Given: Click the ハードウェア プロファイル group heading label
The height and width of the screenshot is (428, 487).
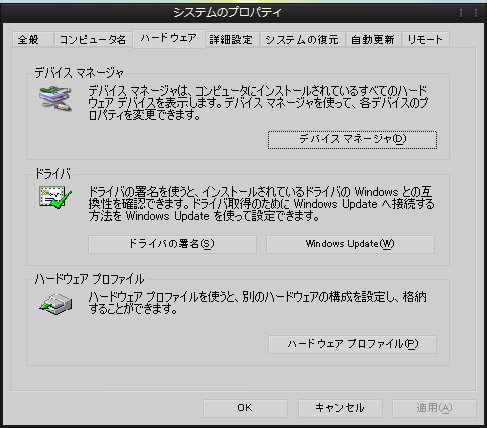Looking at the screenshot, I should (x=89, y=279).
